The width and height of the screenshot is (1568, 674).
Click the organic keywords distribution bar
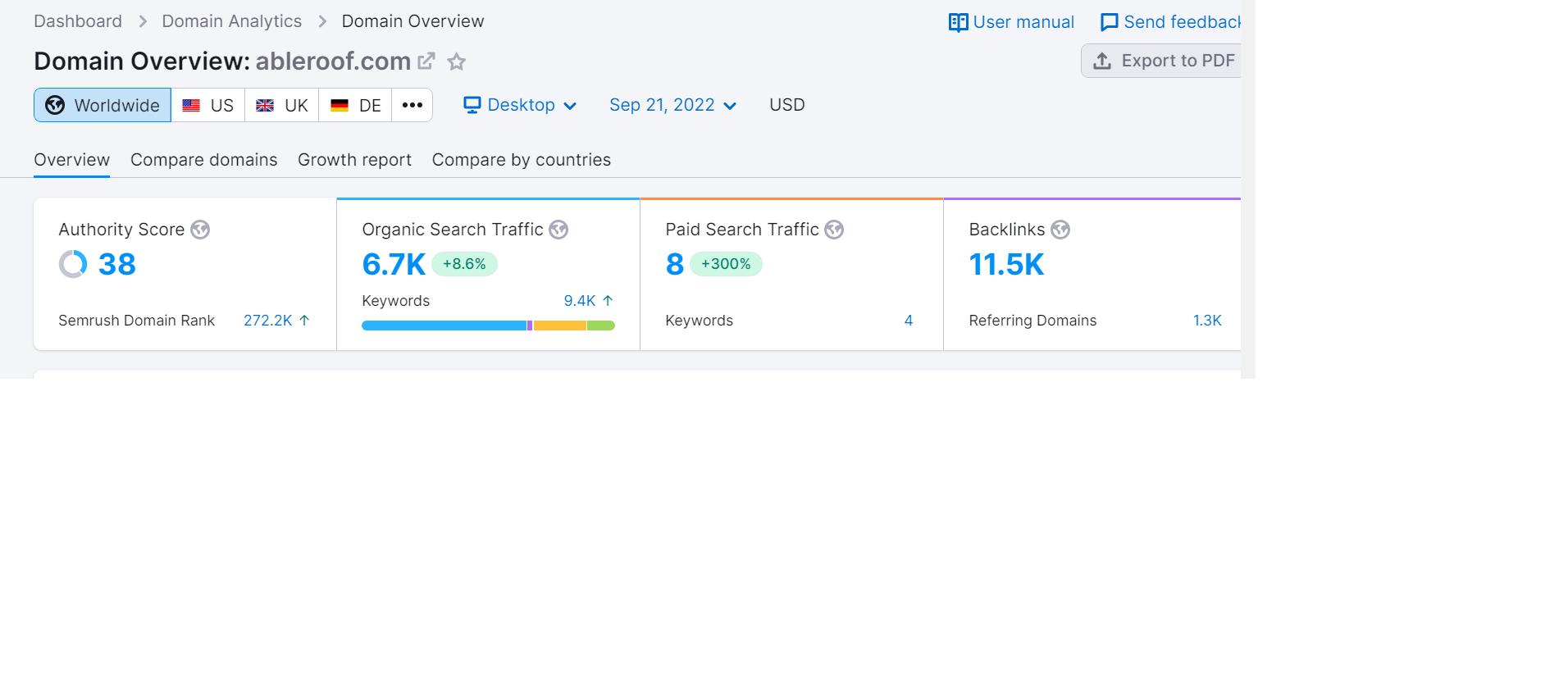488,326
